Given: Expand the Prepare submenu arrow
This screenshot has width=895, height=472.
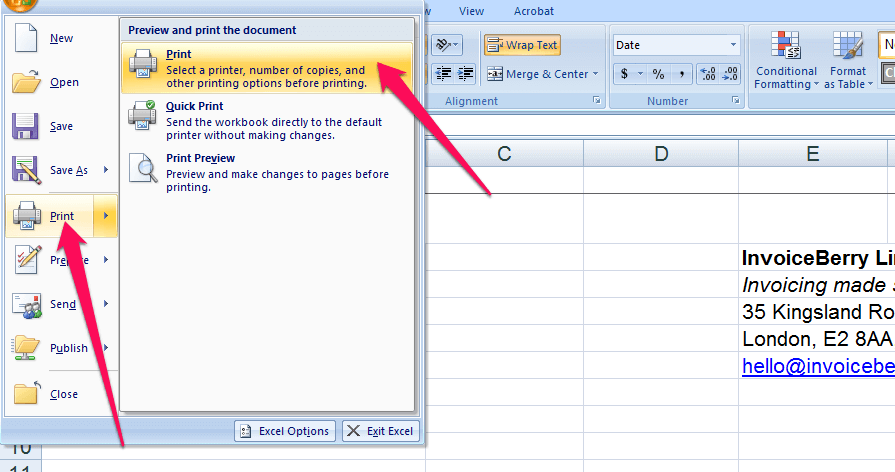Looking at the screenshot, I should click(106, 260).
